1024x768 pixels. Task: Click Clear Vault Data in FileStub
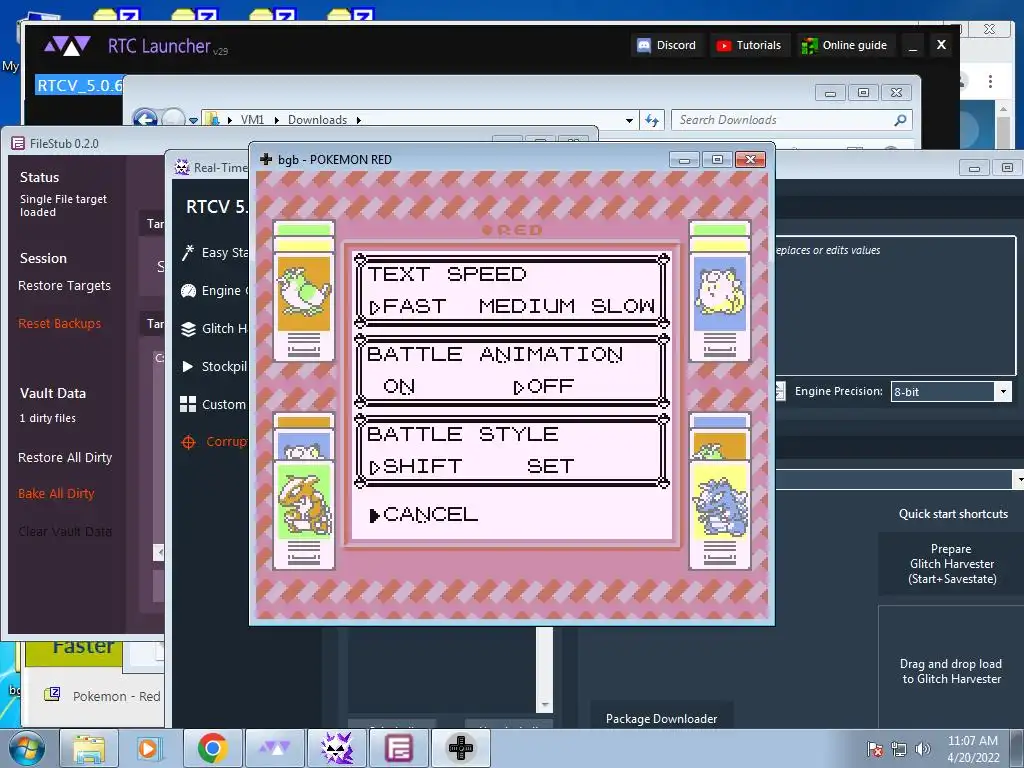65,532
